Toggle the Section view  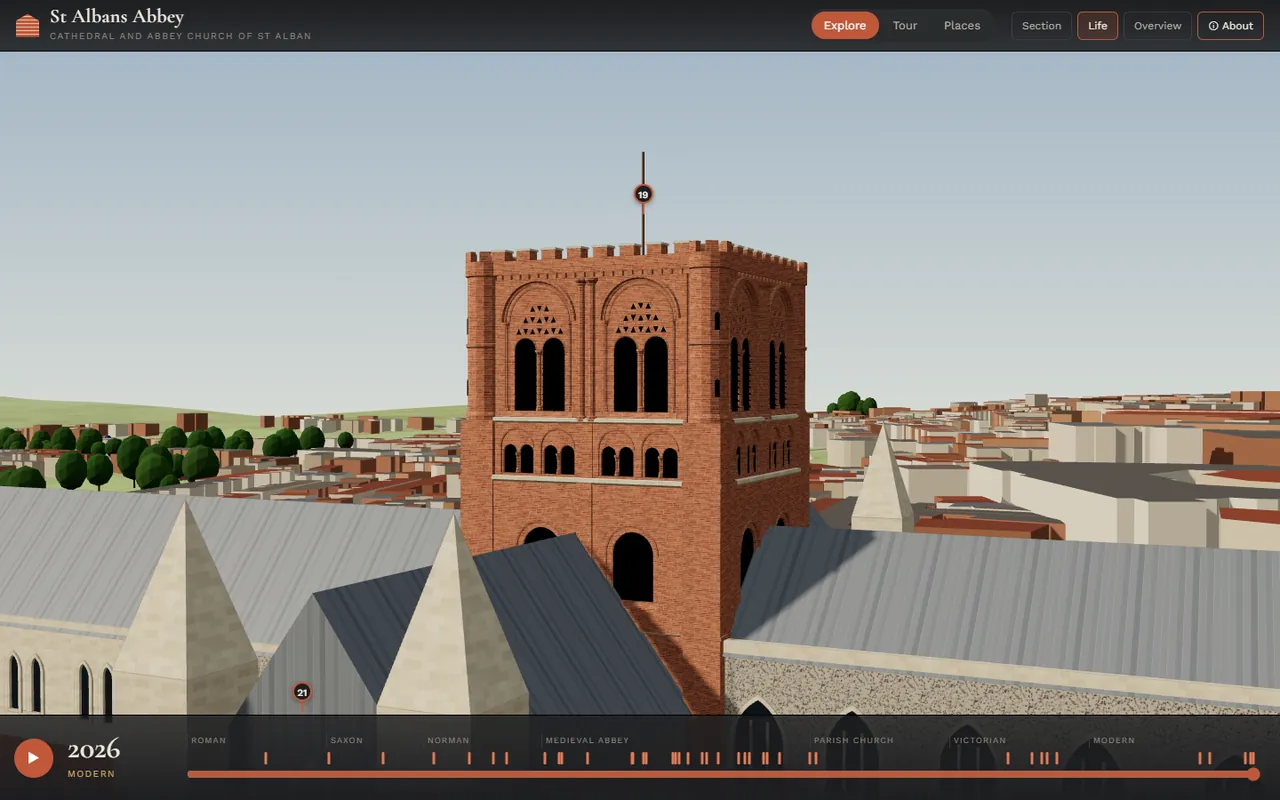tap(1041, 26)
